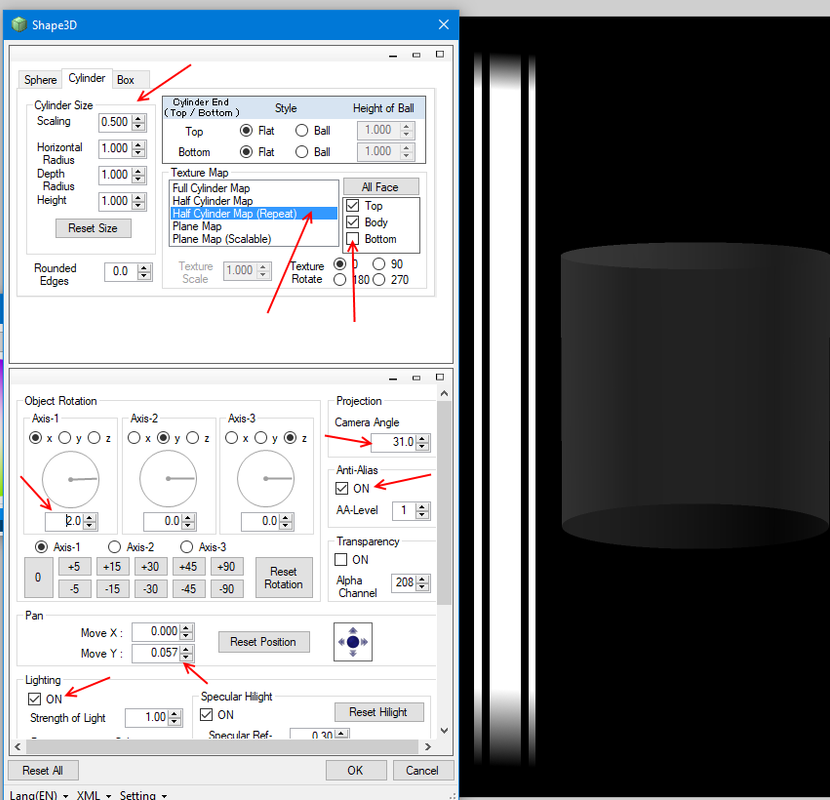830x800 pixels.
Task: Click the All Face button
Action: 381,187
